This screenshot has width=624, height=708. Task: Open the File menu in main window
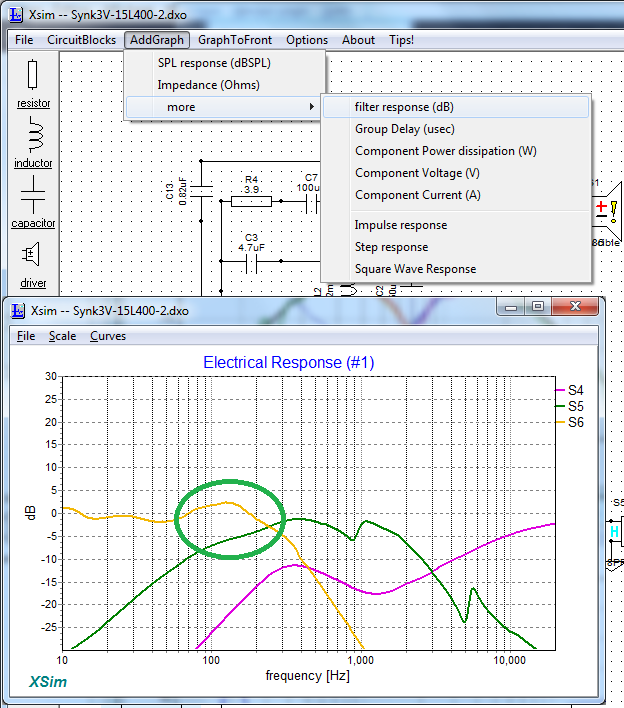(x=24, y=40)
